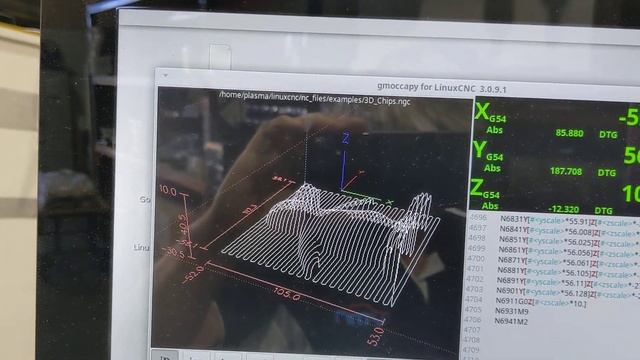Image resolution: width=640 pixels, height=360 pixels.
Task: Select G-code line N6931M9
Action: pyautogui.click(x=511, y=311)
